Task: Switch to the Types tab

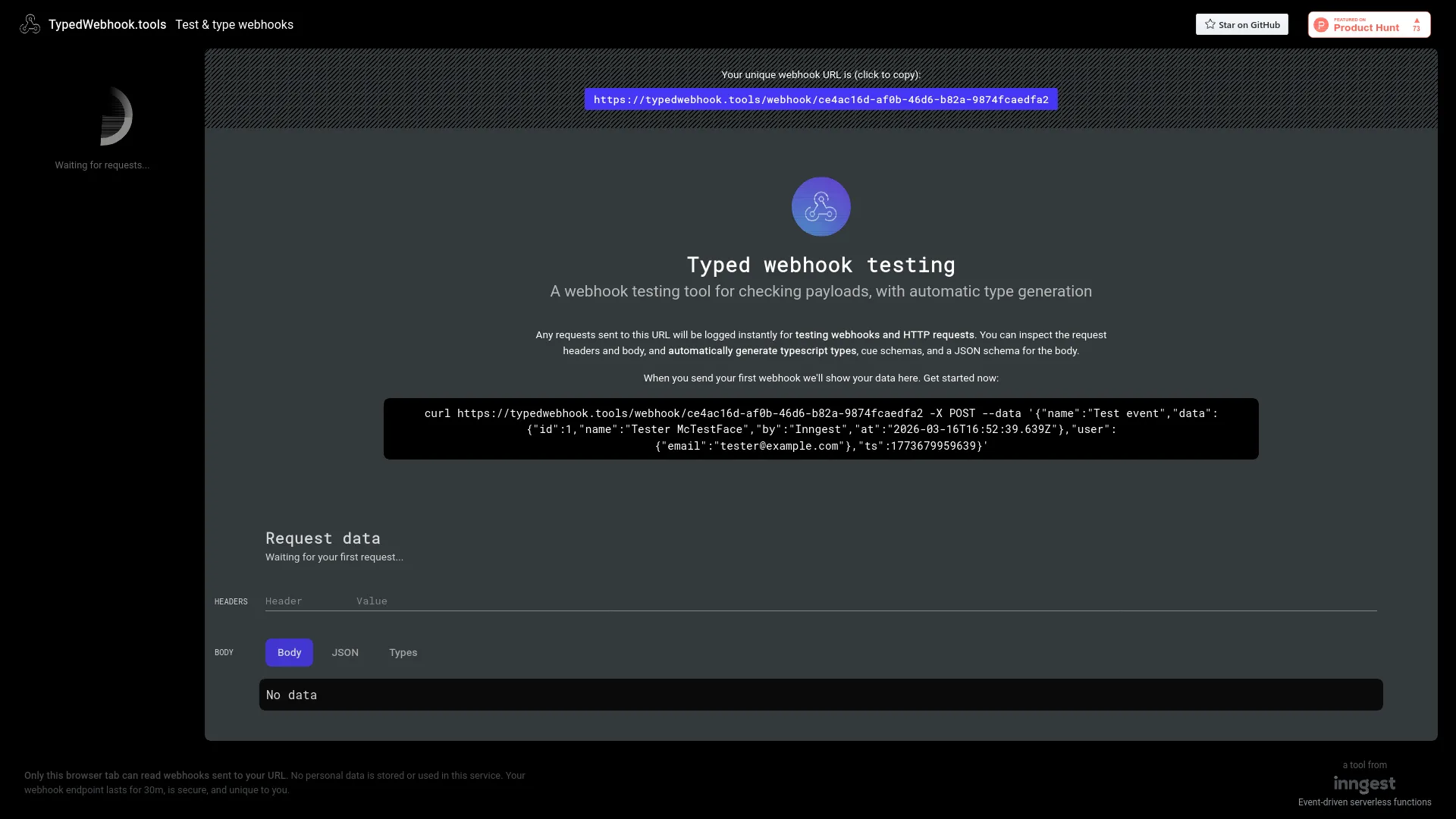Action: click(403, 652)
